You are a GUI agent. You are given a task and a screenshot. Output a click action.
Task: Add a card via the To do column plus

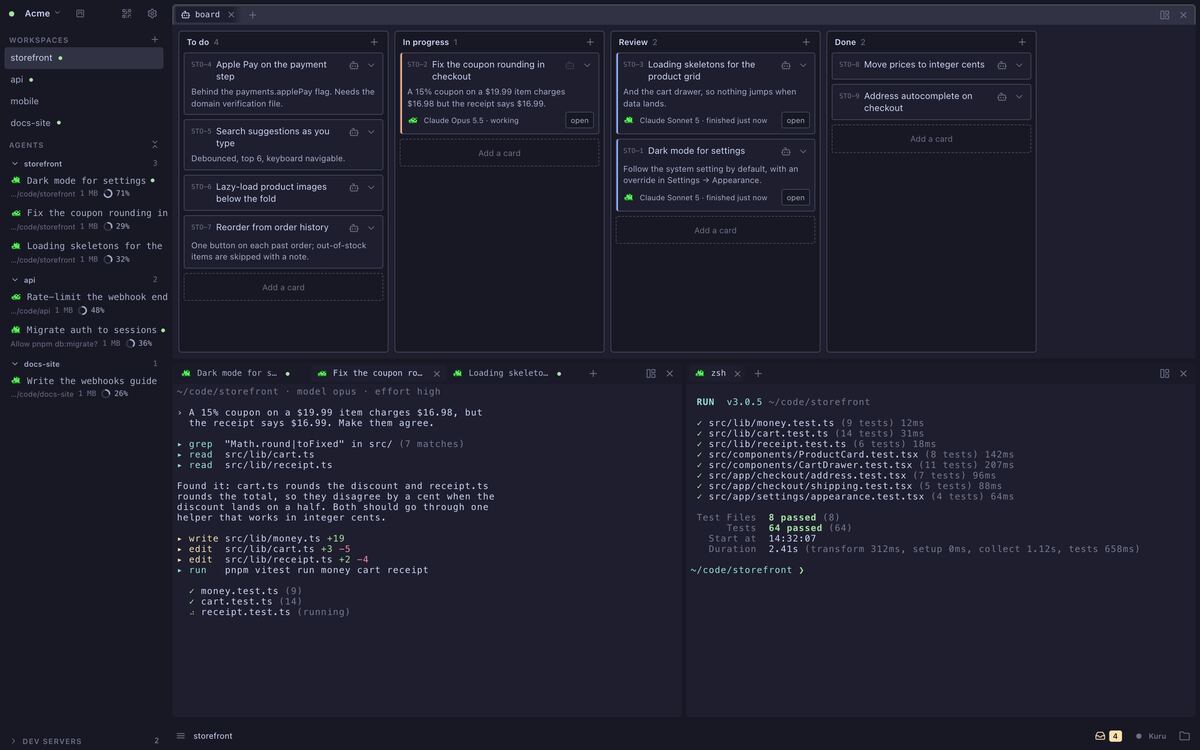pyautogui.click(x=374, y=42)
